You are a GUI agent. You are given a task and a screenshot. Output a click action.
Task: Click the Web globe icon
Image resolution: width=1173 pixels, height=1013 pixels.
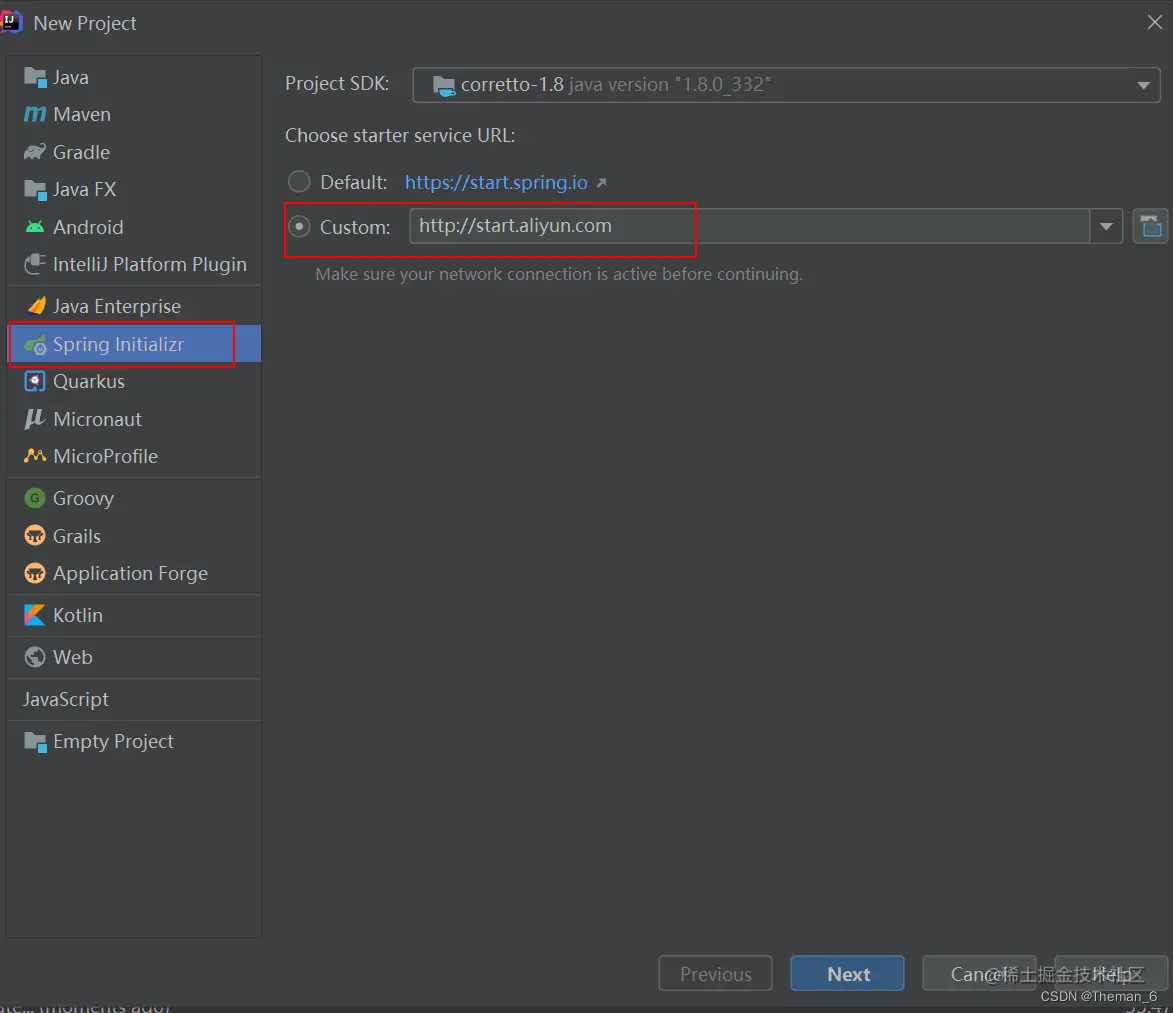pyautogui.click(x=35, y=657)
